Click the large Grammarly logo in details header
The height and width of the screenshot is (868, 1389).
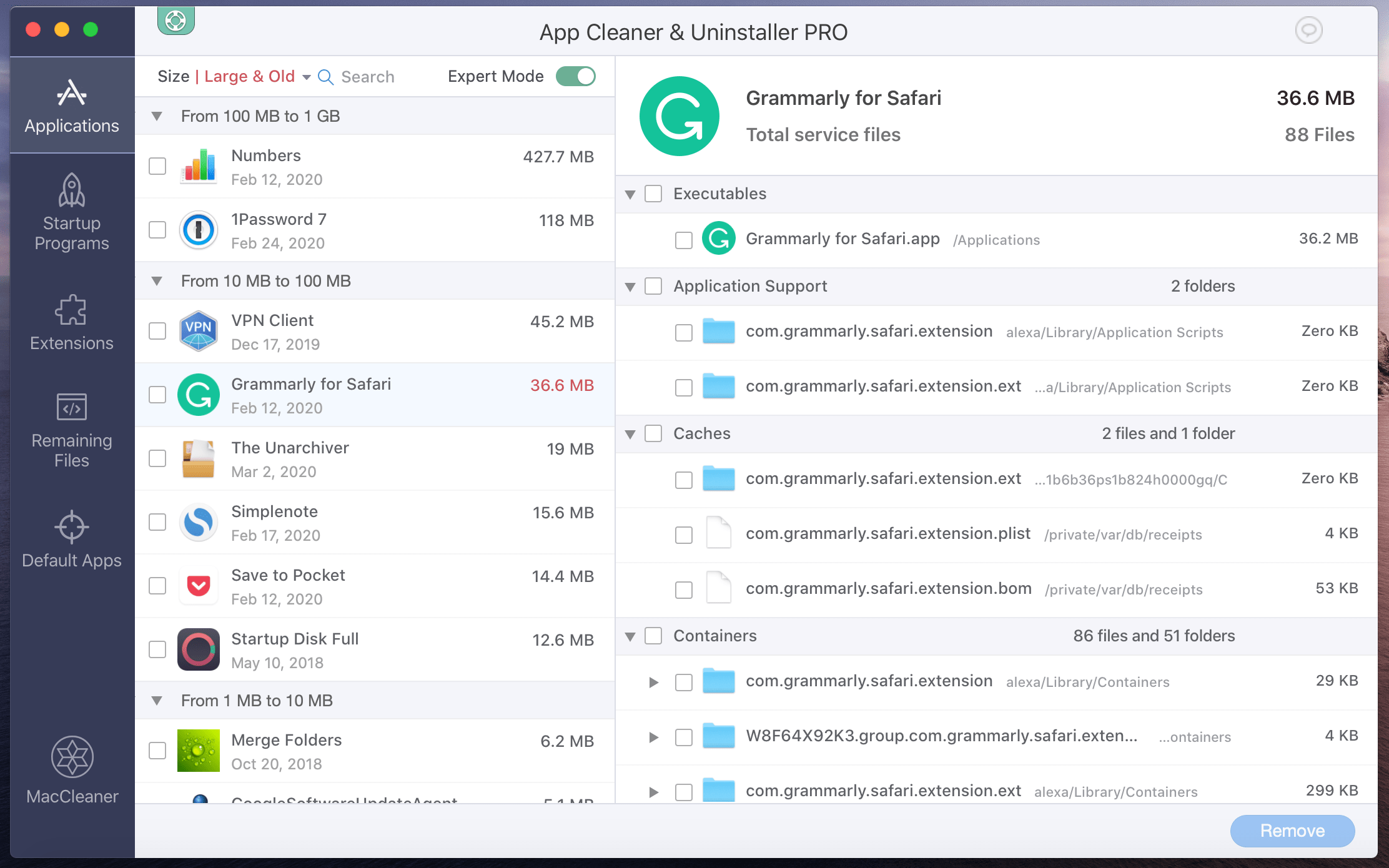680,116
